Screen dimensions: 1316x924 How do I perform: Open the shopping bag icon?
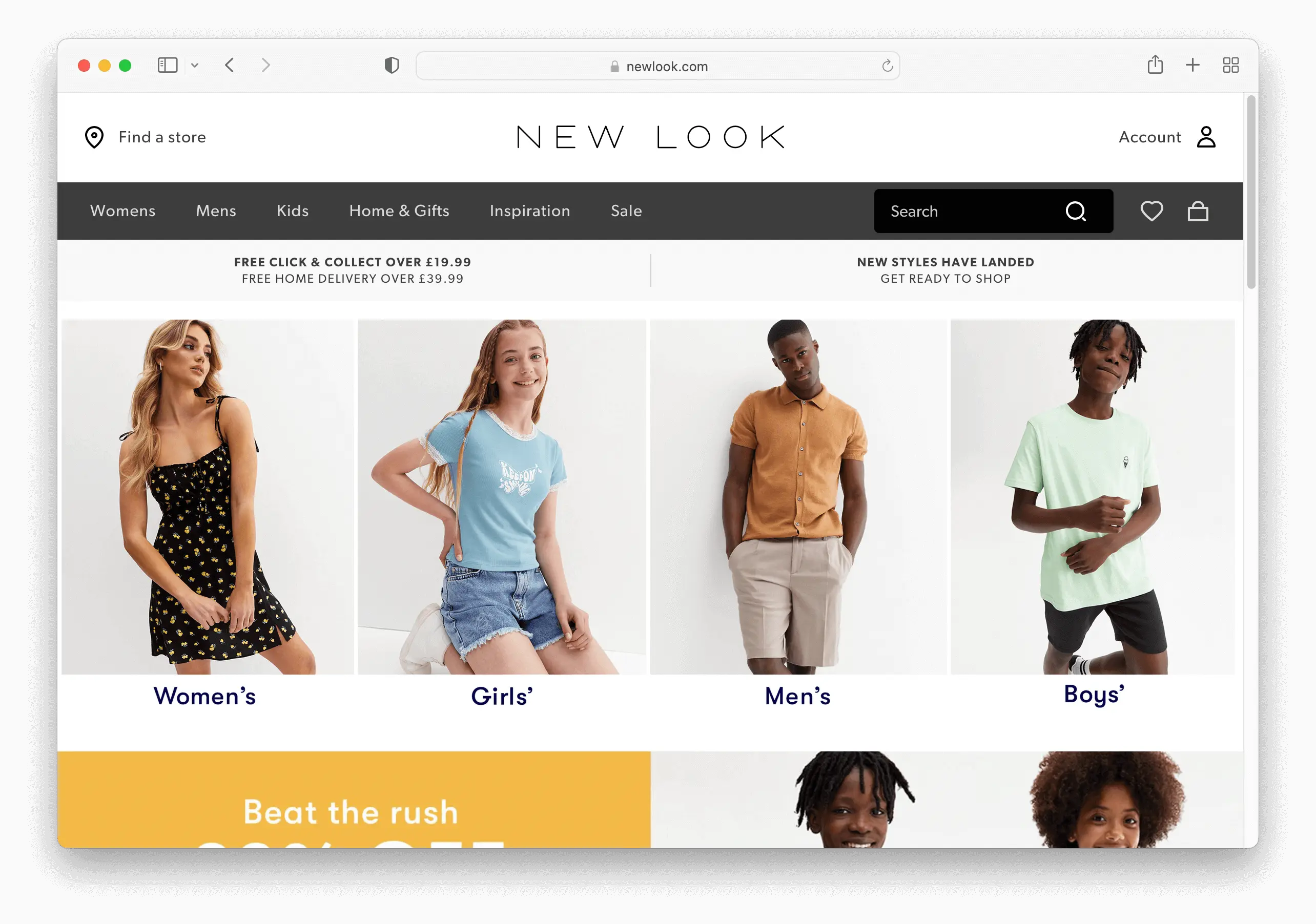[x=1197, y=212]
